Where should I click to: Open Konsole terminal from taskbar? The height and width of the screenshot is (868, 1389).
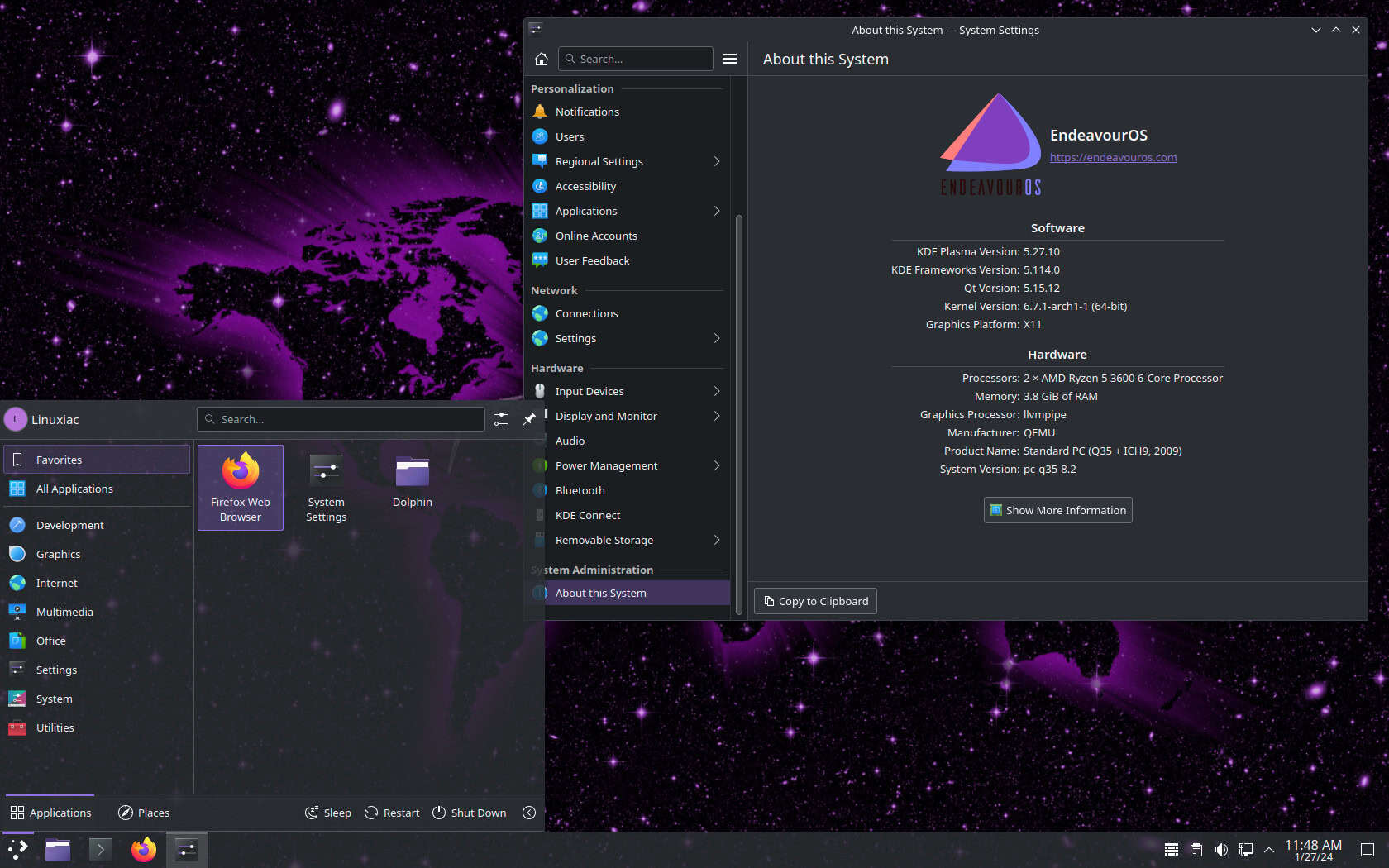[101, 850]
